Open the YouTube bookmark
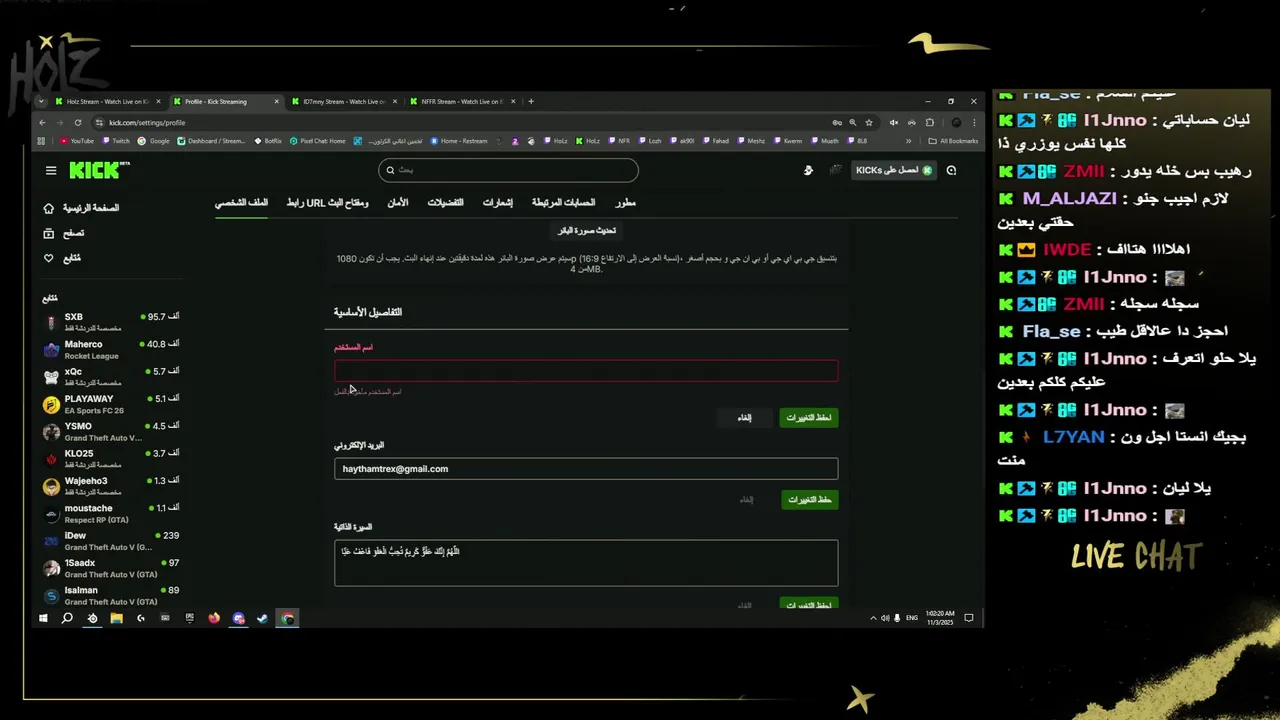The image size is (1280, 720). click(77, 141)
